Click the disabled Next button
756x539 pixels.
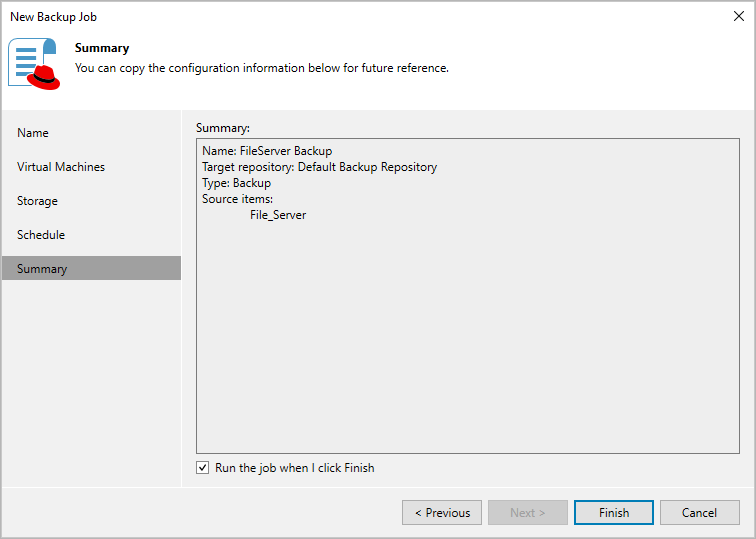(527, 512)
